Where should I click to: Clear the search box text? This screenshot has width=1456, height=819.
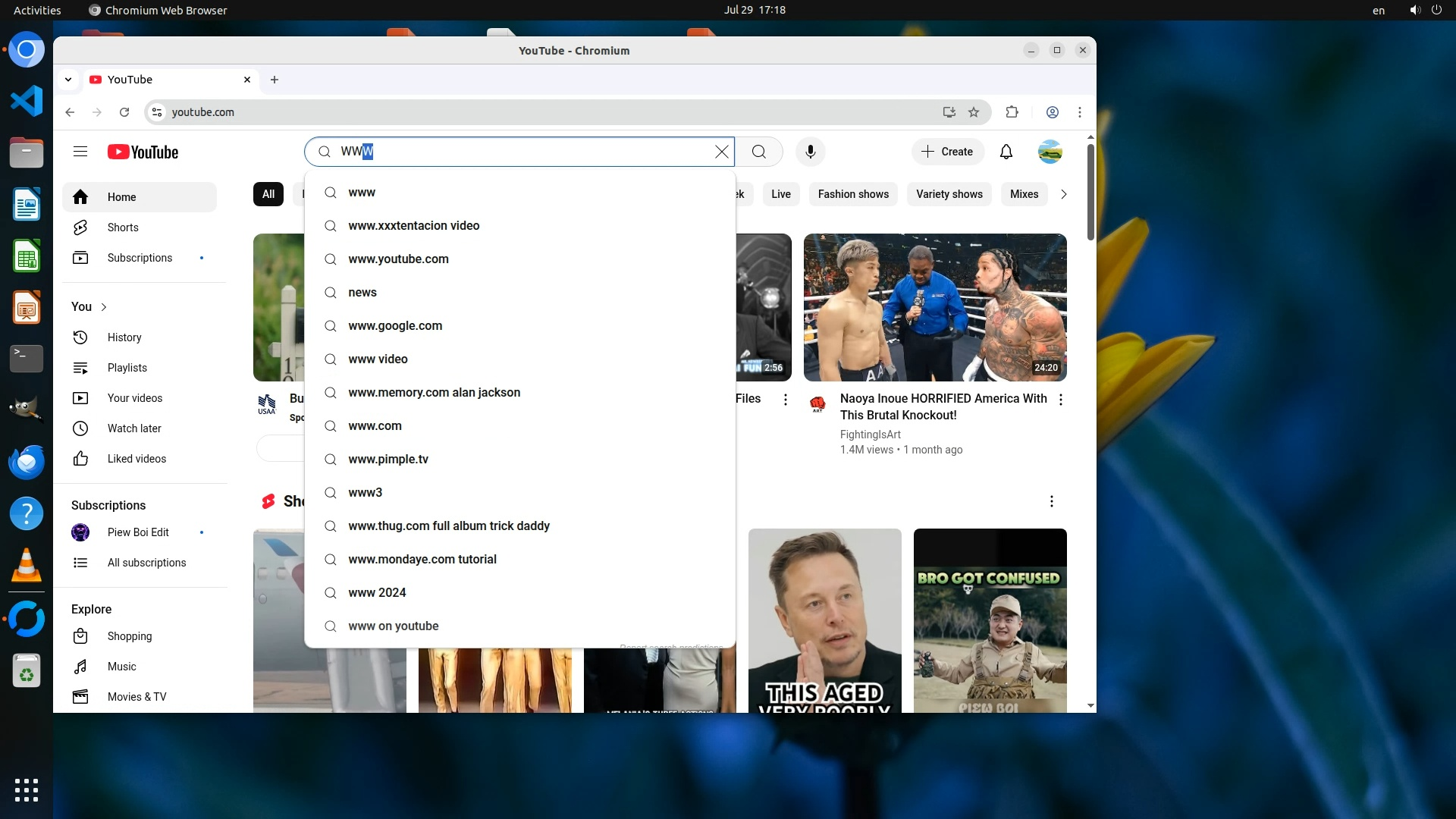721,152
